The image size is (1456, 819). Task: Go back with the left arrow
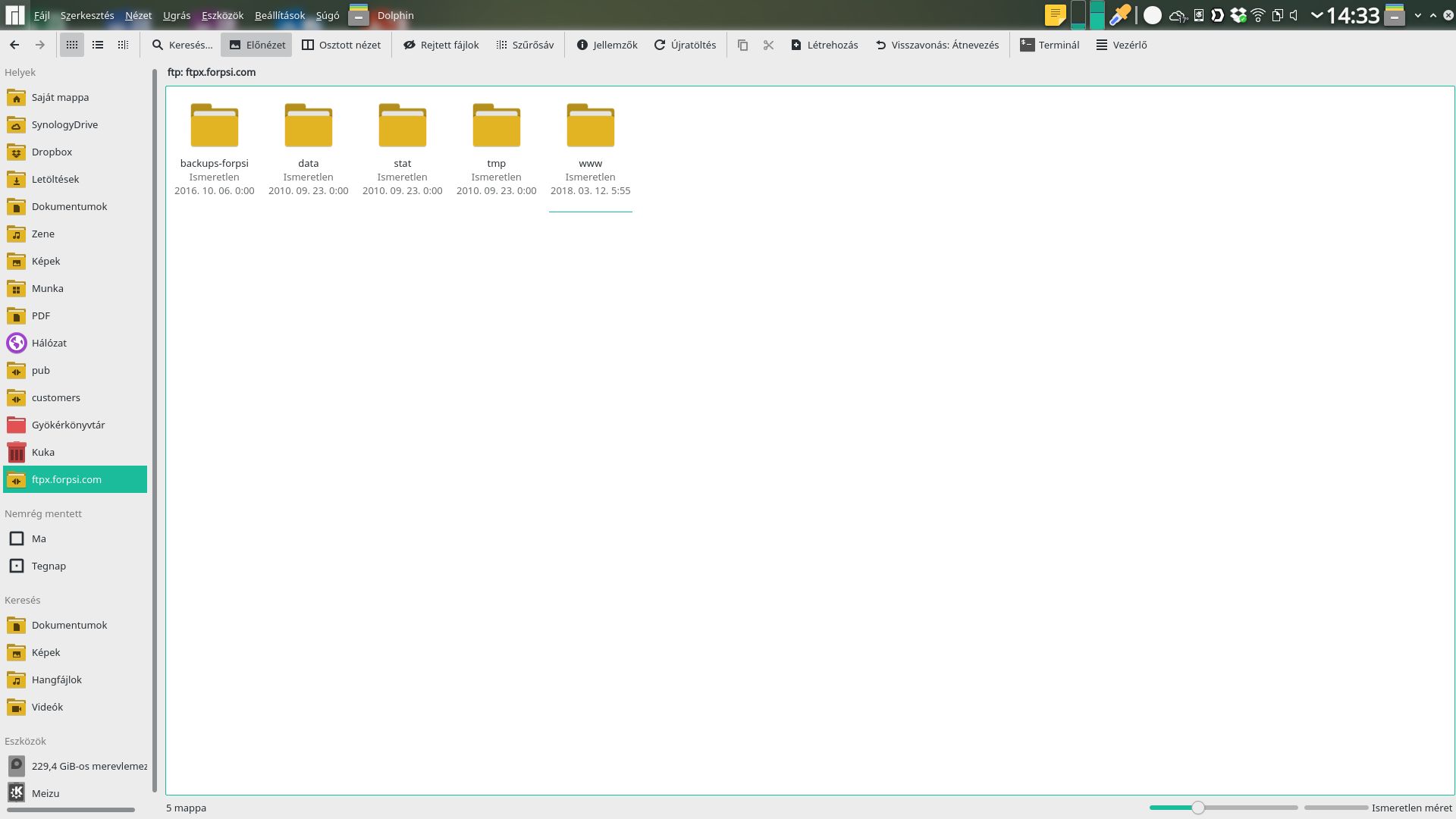14,45
